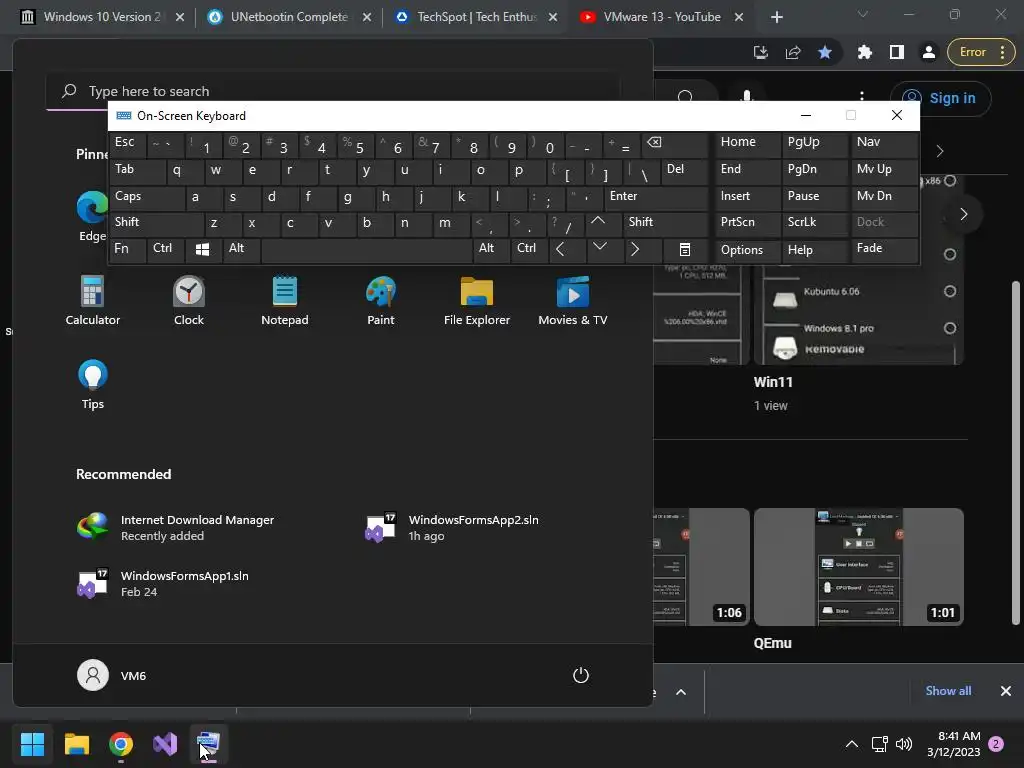Open a new Chrome tab

click(776, 17)
